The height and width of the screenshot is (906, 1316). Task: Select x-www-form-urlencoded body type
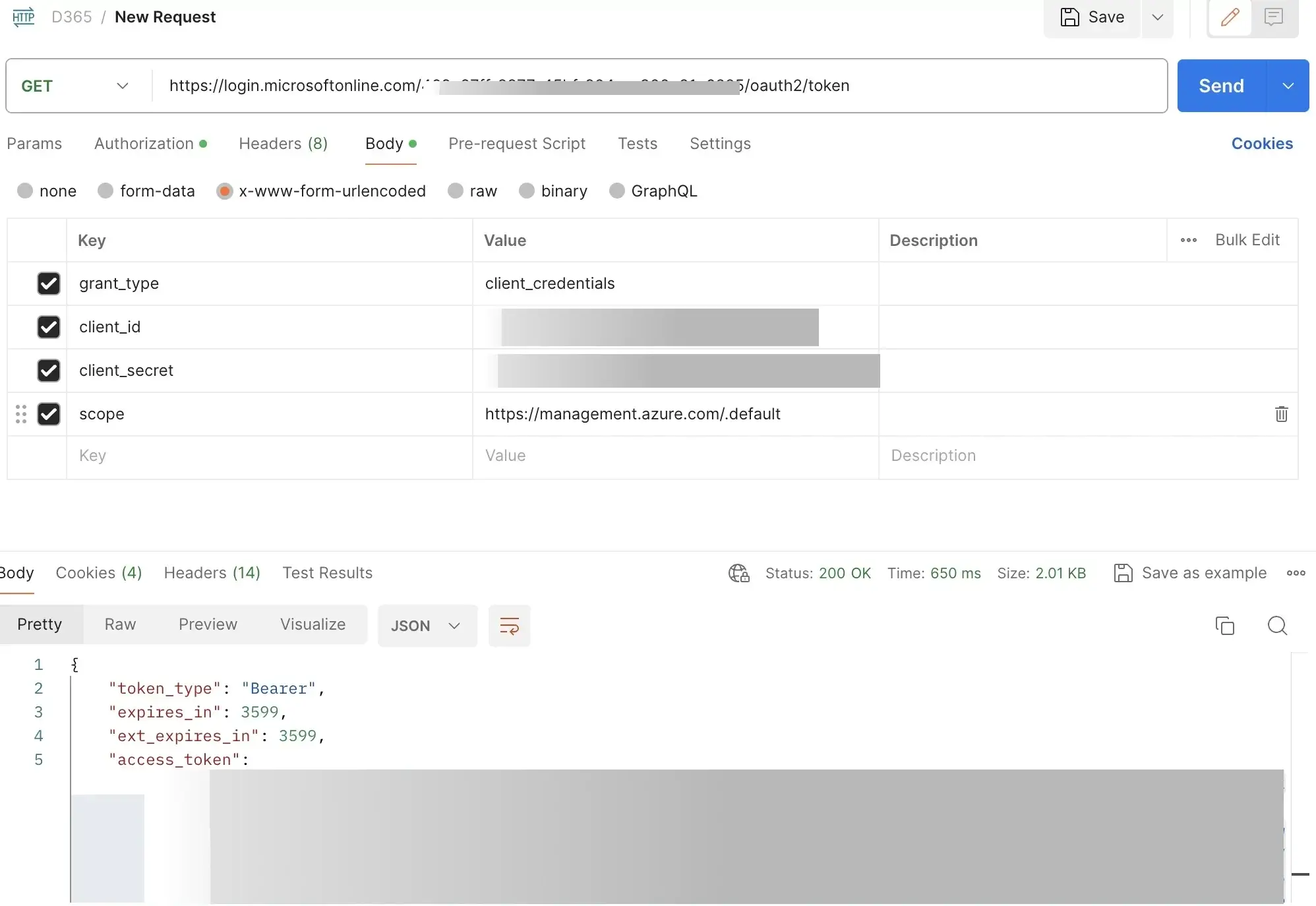(225, 191)
